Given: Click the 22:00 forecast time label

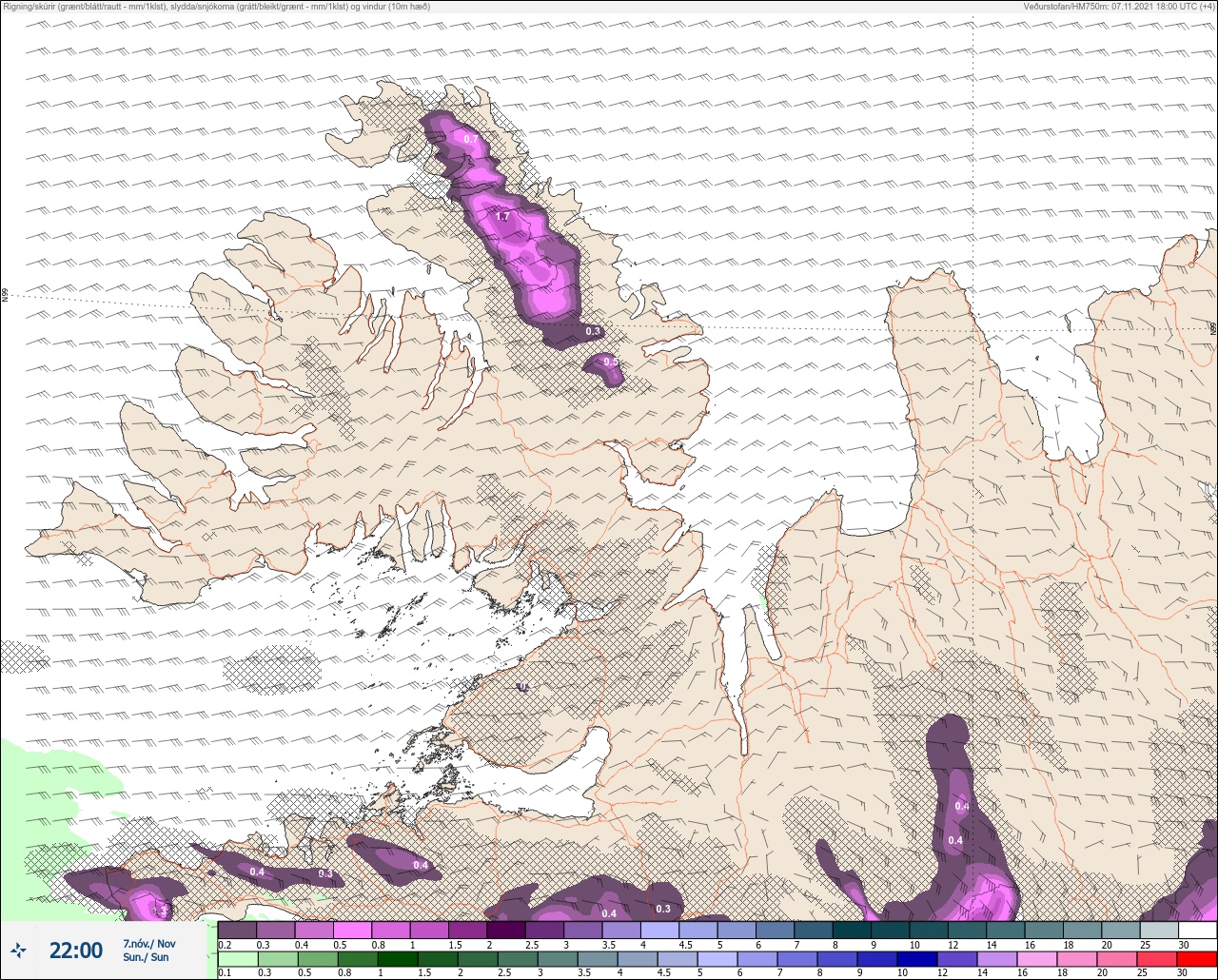Looking at the screenshot, I should click(x=76, y=950).
